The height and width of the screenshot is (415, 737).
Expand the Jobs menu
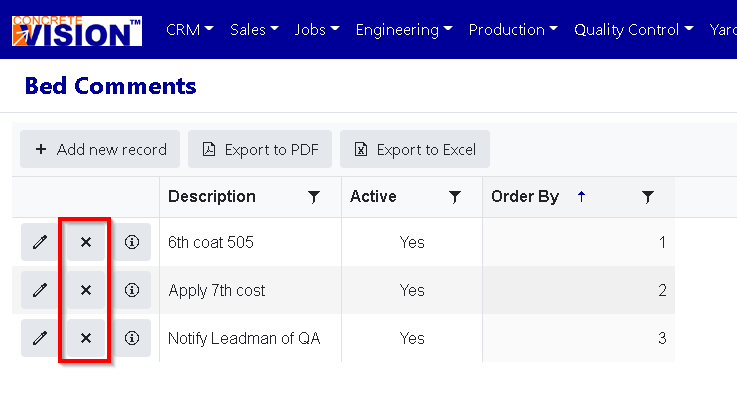click(x=317, y=30)
